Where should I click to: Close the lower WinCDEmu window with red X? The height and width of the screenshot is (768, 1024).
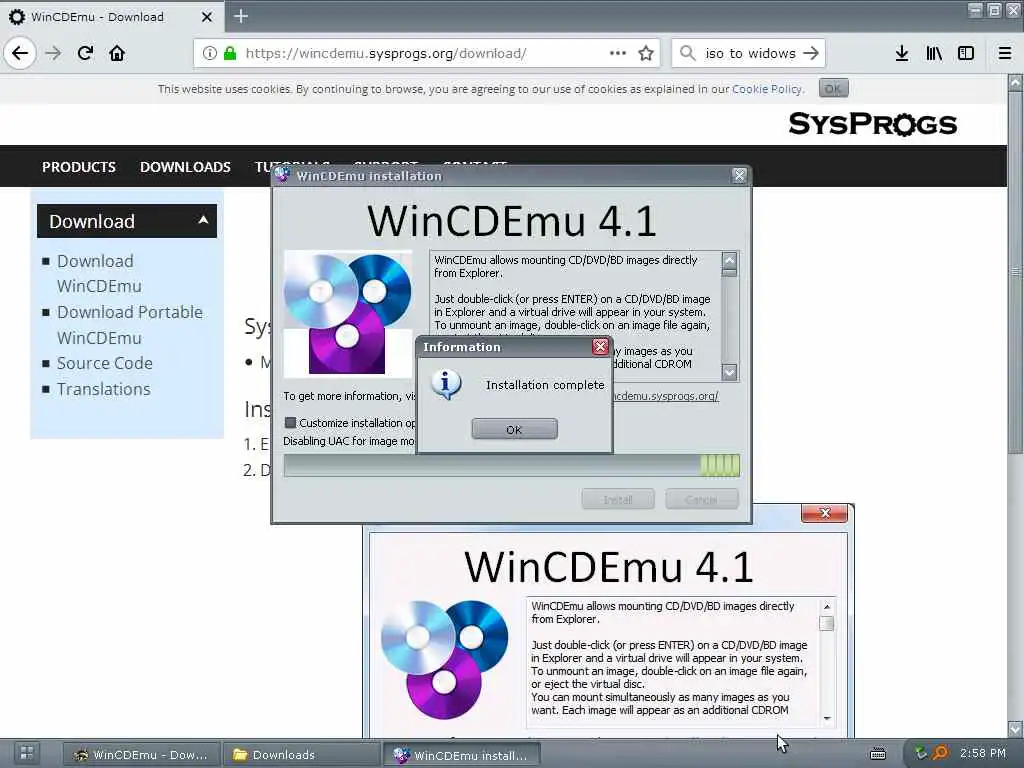point(824,513)
